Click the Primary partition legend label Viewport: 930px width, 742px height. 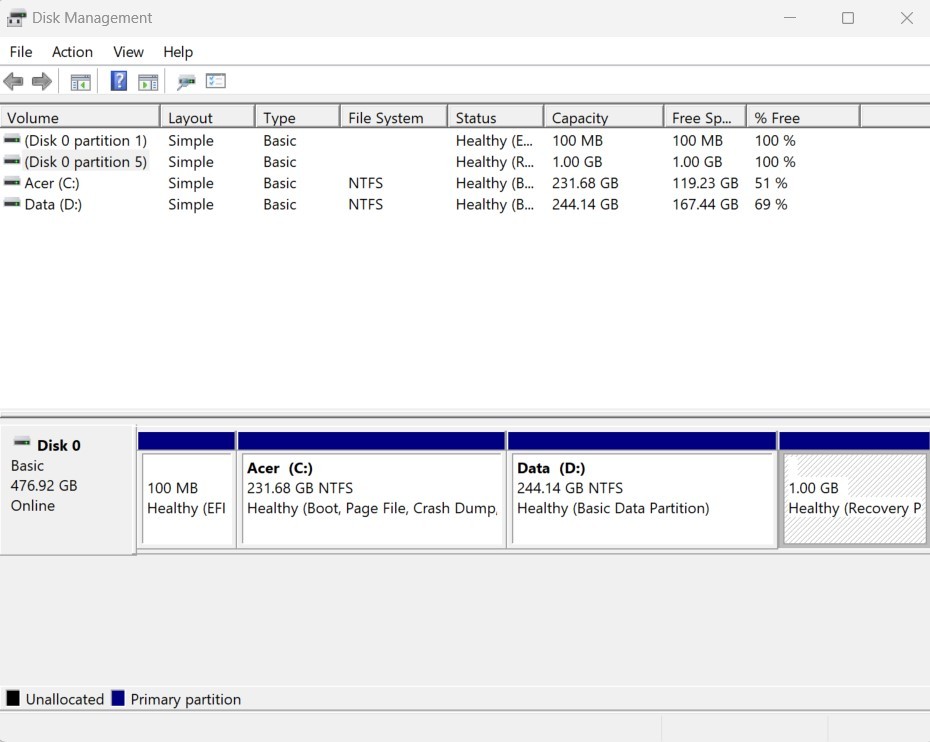coord(186,699)
